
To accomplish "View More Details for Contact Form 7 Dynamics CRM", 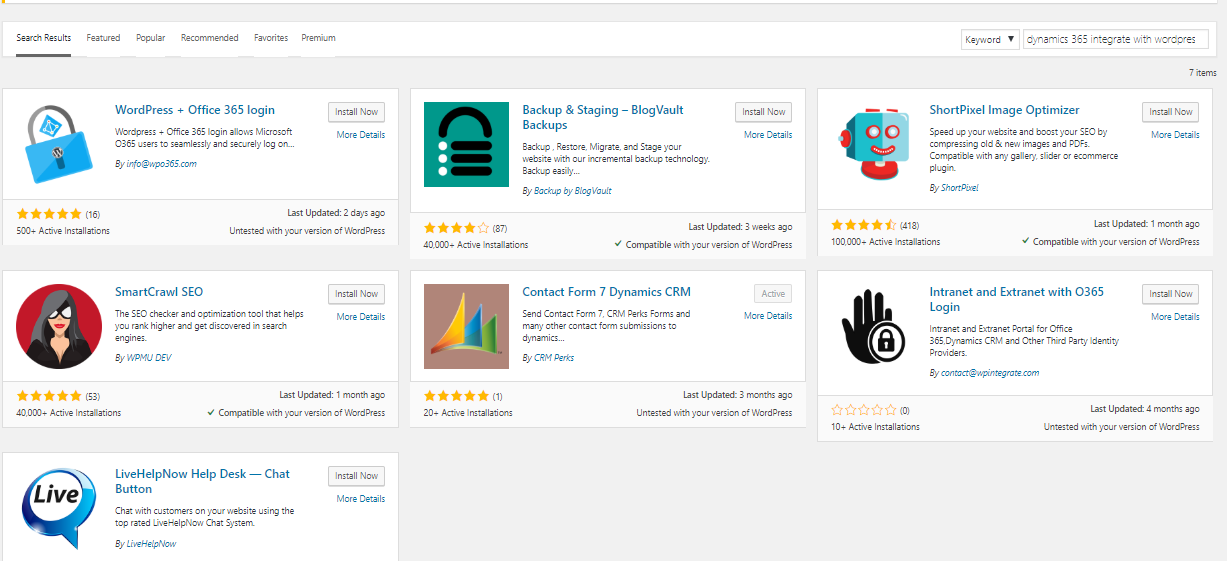I will (768, 316).
